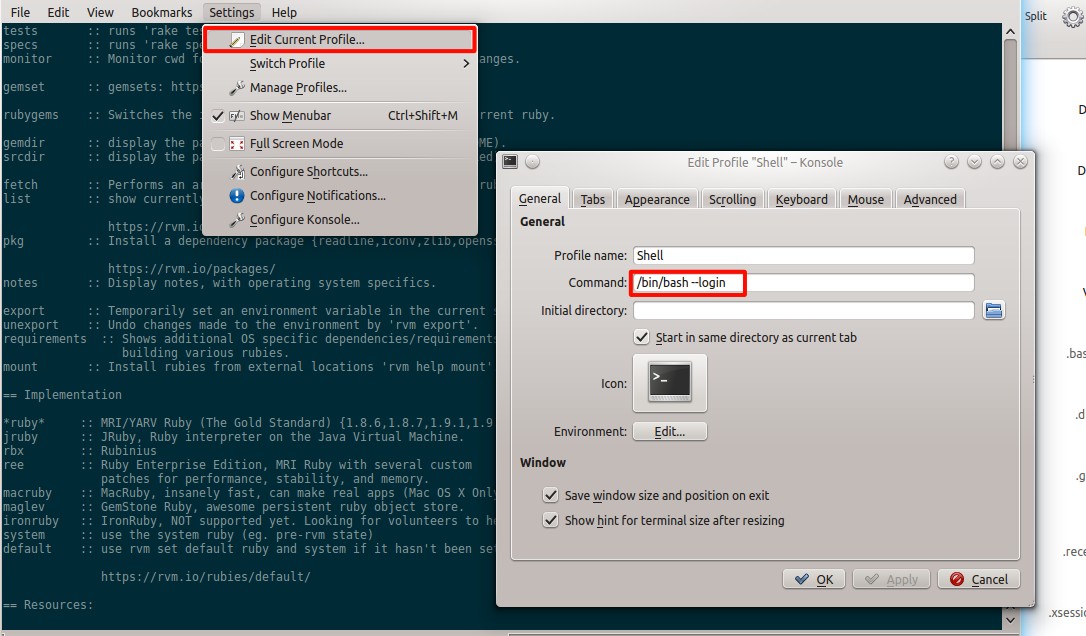Open Configure Notifications dialog

340,195
